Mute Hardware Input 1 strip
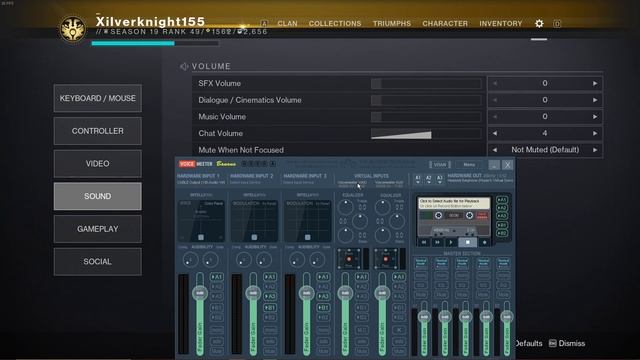Viewport: 640px width, 360px height. point(217,351)
